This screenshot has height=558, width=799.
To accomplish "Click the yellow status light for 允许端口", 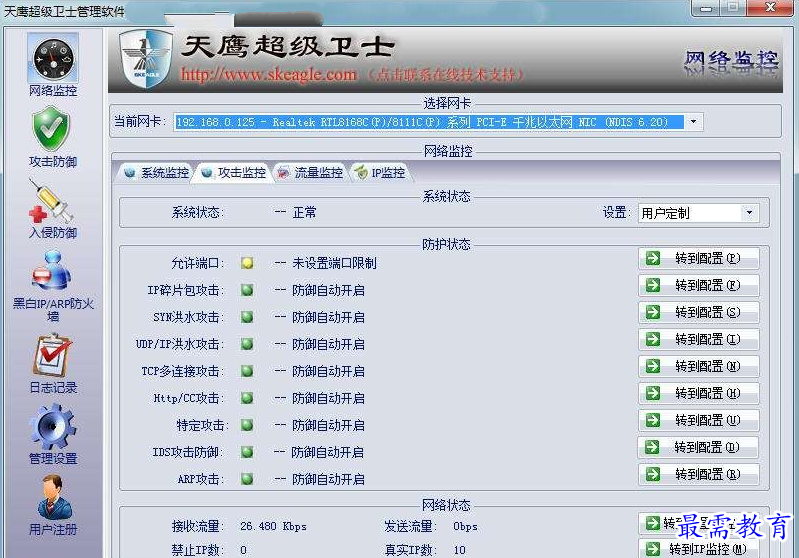I will (x=248, y=263).
